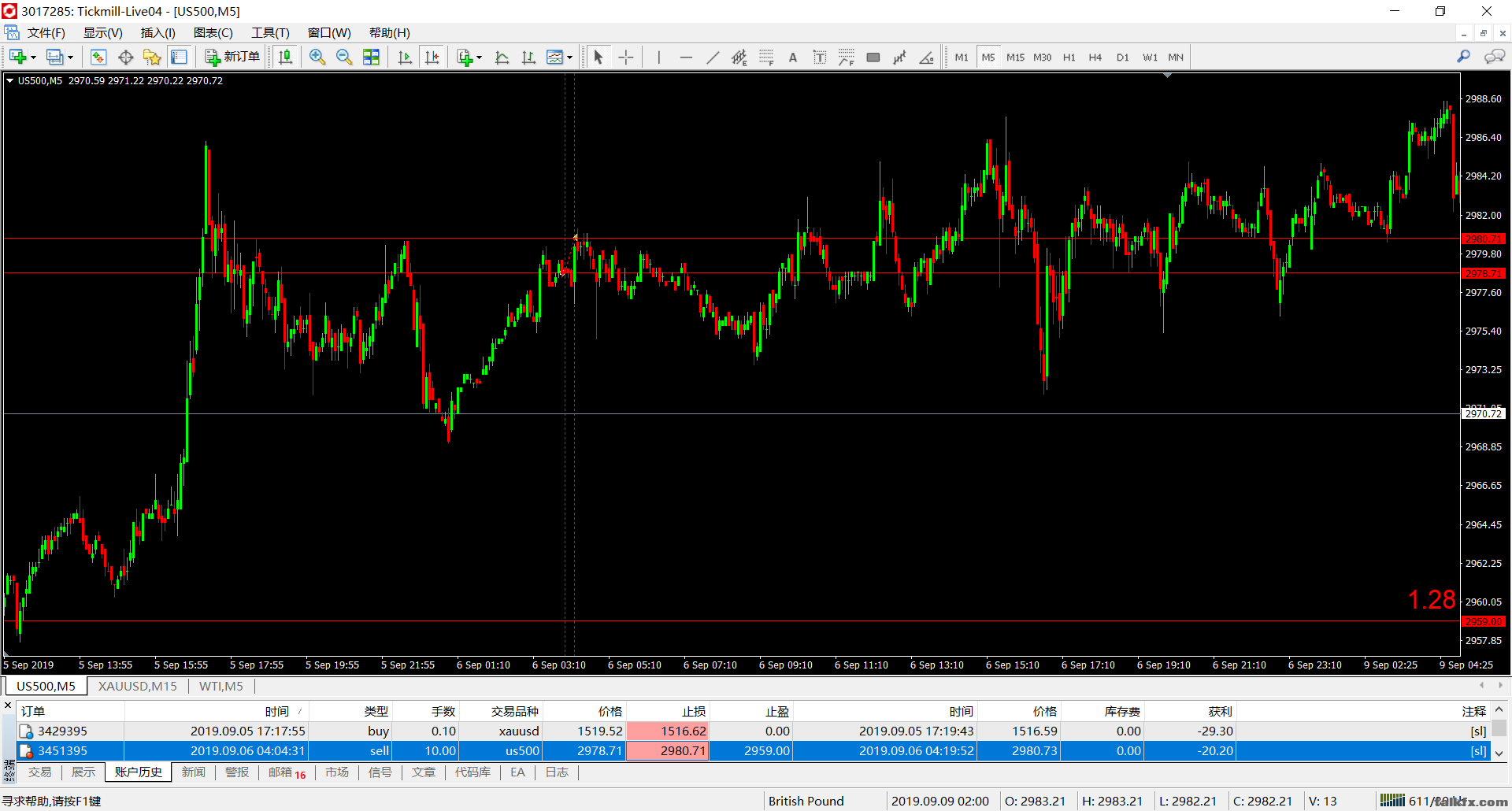Switch chart to M1 timeframe
The image size is (1512, 811).
pos(962,57)
